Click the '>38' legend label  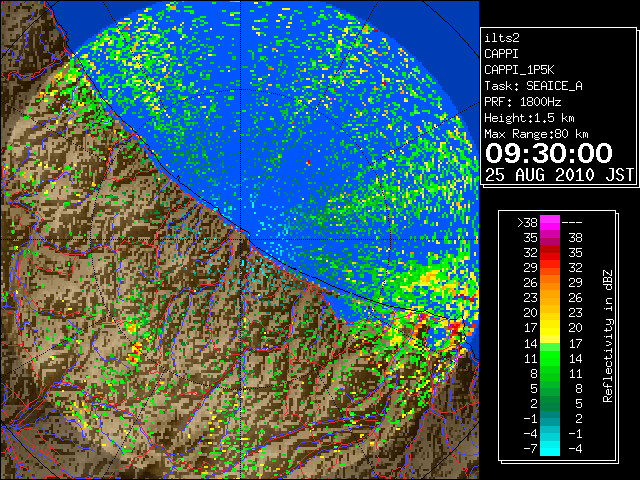pyautogui.click(x=527, y=223)
